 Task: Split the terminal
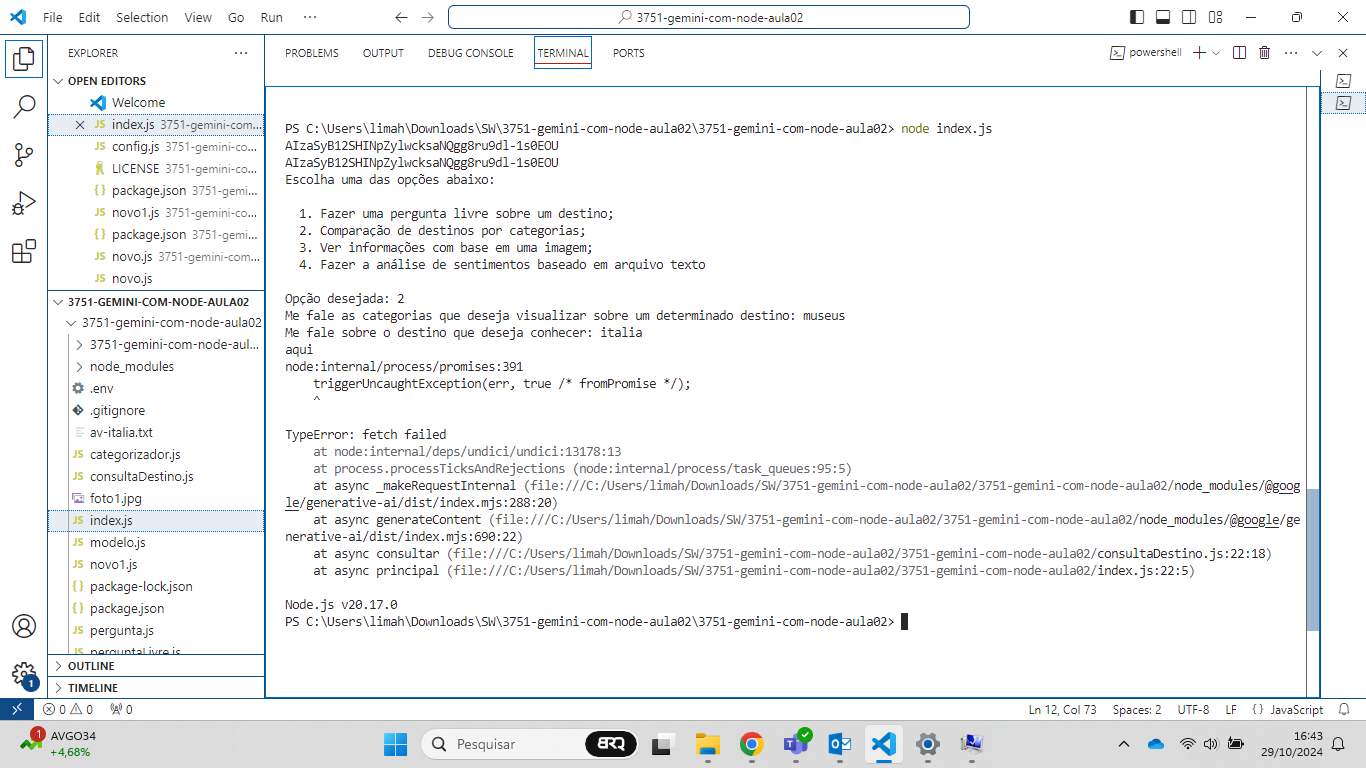pyautogui.click(x=1239, y=53)
